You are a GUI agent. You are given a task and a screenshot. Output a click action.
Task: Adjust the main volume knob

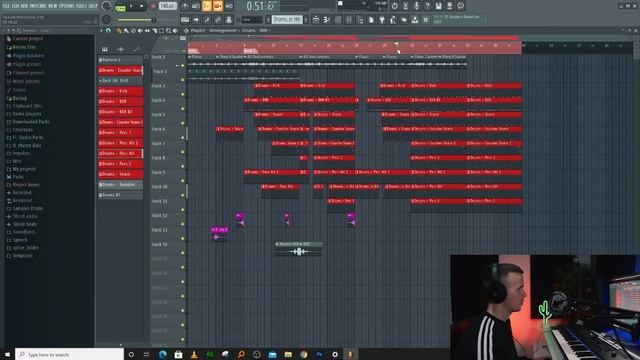[x=107, y=6]
